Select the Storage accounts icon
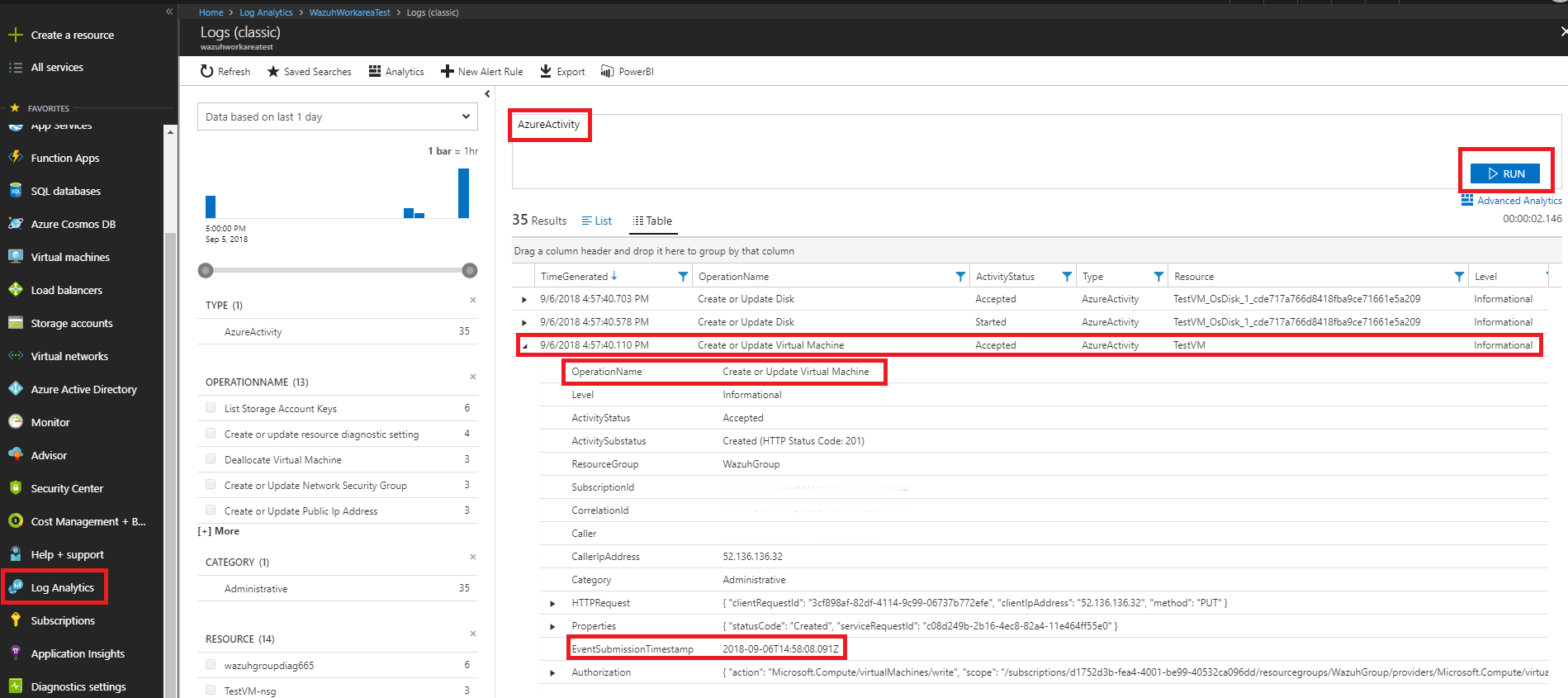Screen dimensions: 1568x698 coord(15,323)
